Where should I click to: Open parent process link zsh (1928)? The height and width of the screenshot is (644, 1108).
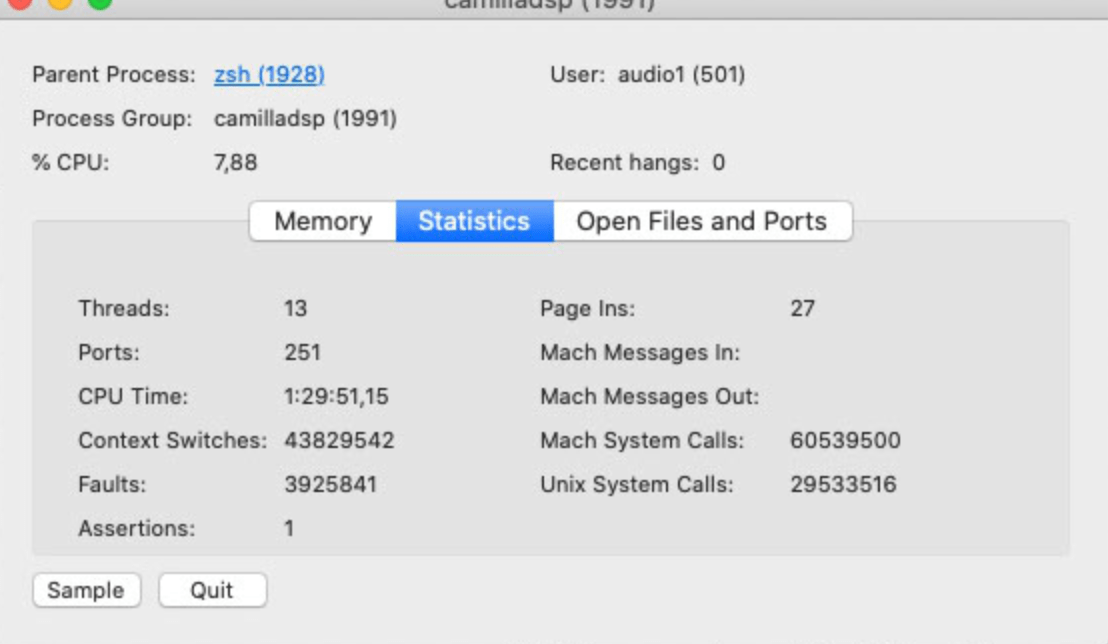[x=269, y=74]
